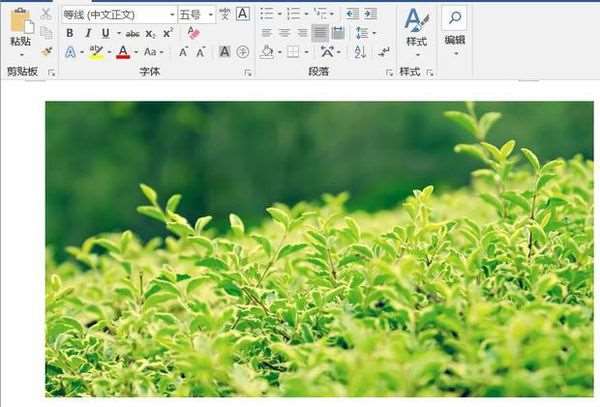The width and height of the screenshot is (600, 407).
Task: Apply superscript formatting with X² icon
Action: pyautogui.click(x=168, y=33)
